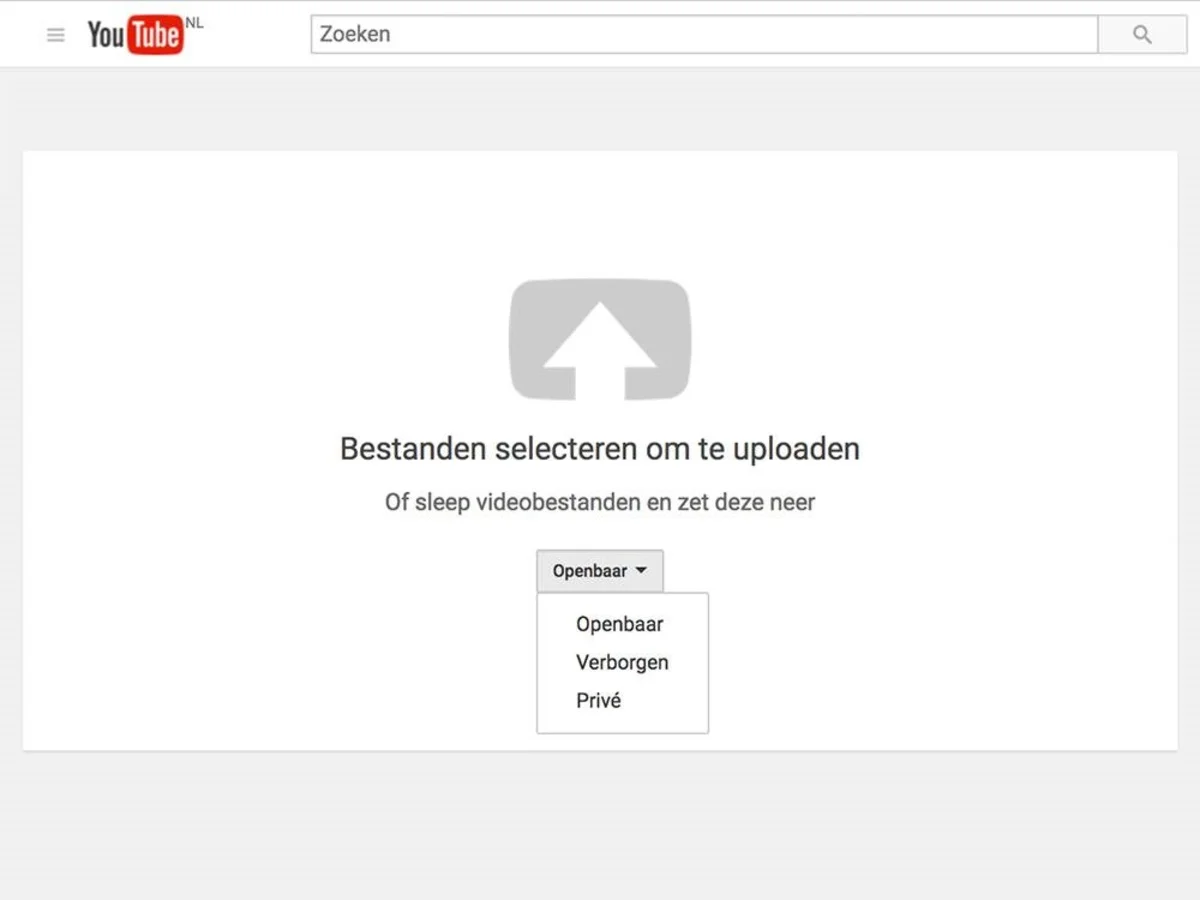Click empty space below Privé in menu
This screenshot has width=1200, height=900.
pyautogui.click(x=622, y=723)
